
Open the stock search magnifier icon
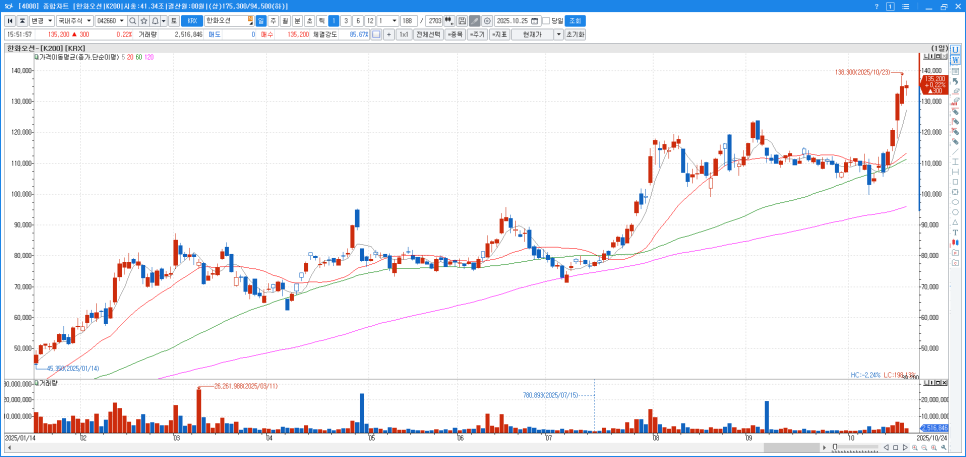pyautogui.click(x=132, y=20)
